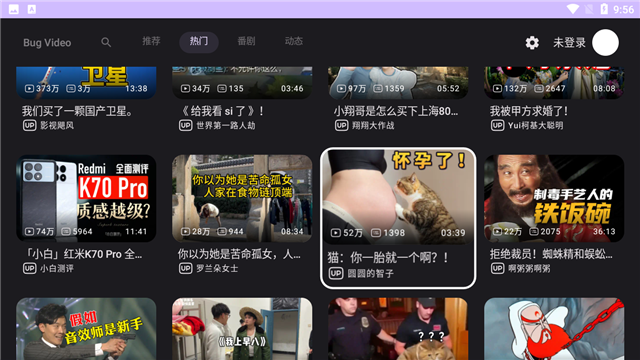
Task: Open the 03:46 video thumbnail
Action: pyautogui.click(x=242, y=82)
